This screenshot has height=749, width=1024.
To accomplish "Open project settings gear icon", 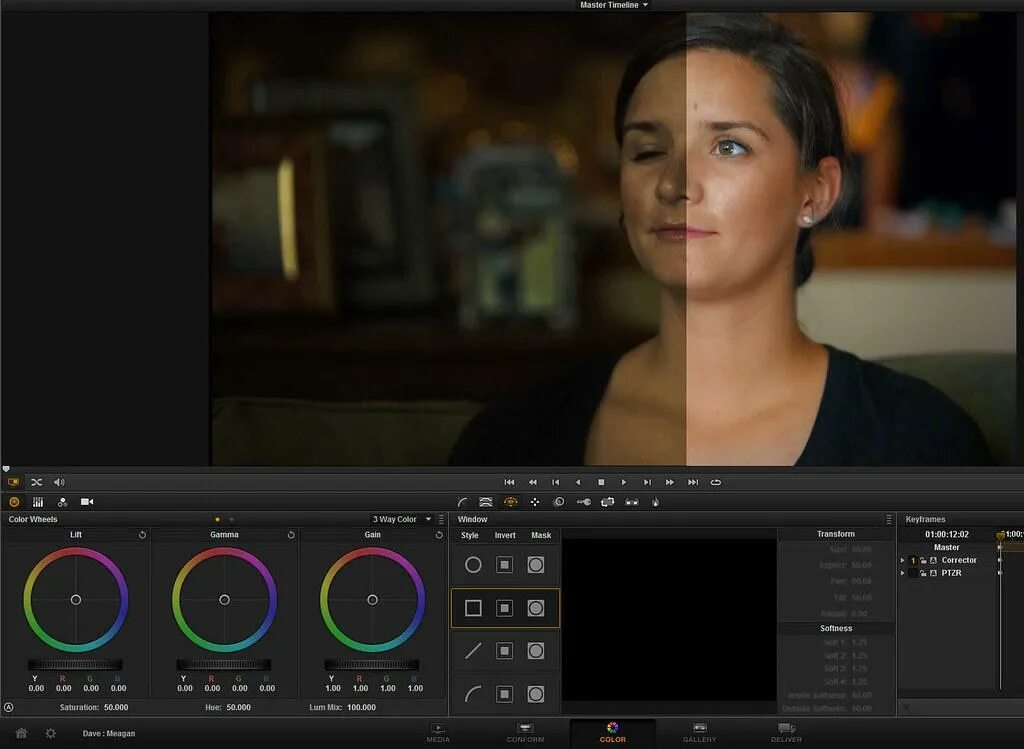I will coord(51,733).
